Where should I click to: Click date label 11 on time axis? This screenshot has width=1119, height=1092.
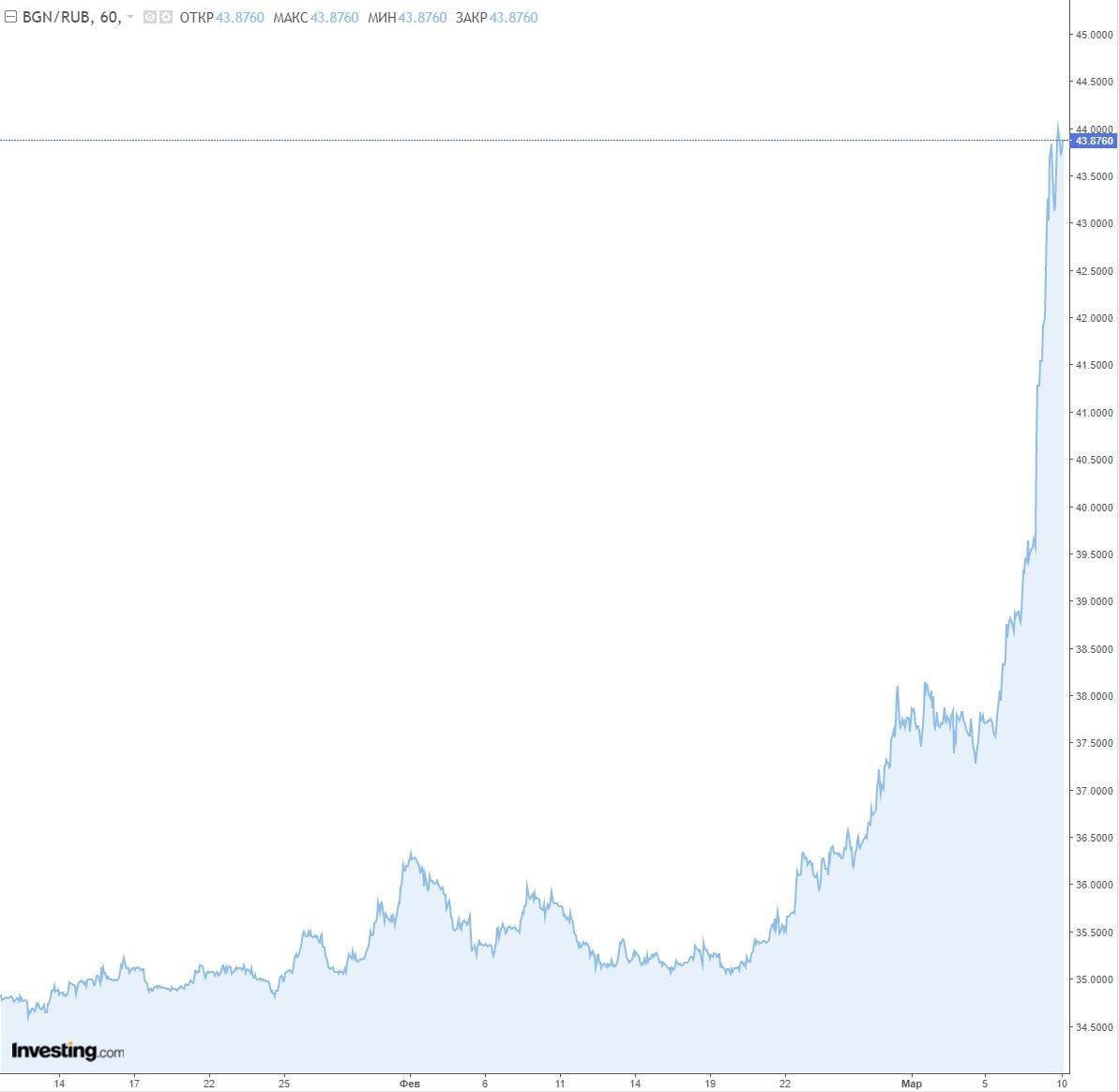559,1084
